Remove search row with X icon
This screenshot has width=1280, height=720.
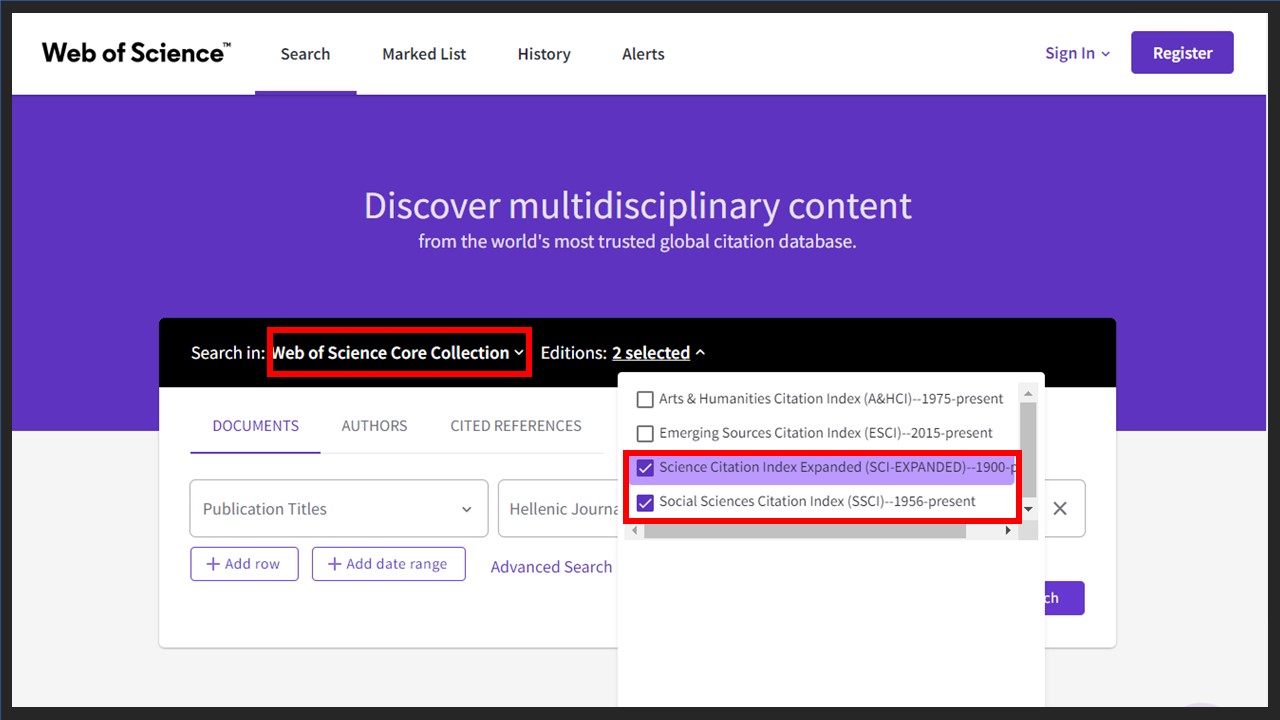(x=1060, y=508)
